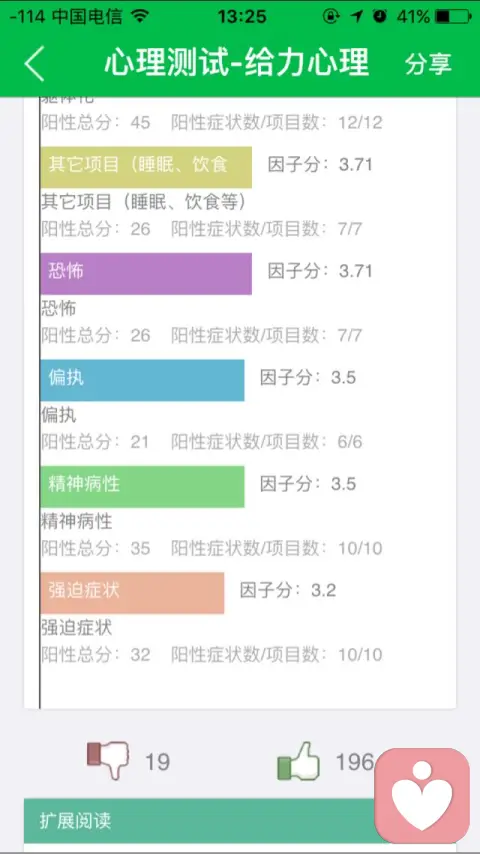Screen dimensions: 480x854
Task: Tap the 强迫症状 description text below bar
Action: tap(76, 627)
